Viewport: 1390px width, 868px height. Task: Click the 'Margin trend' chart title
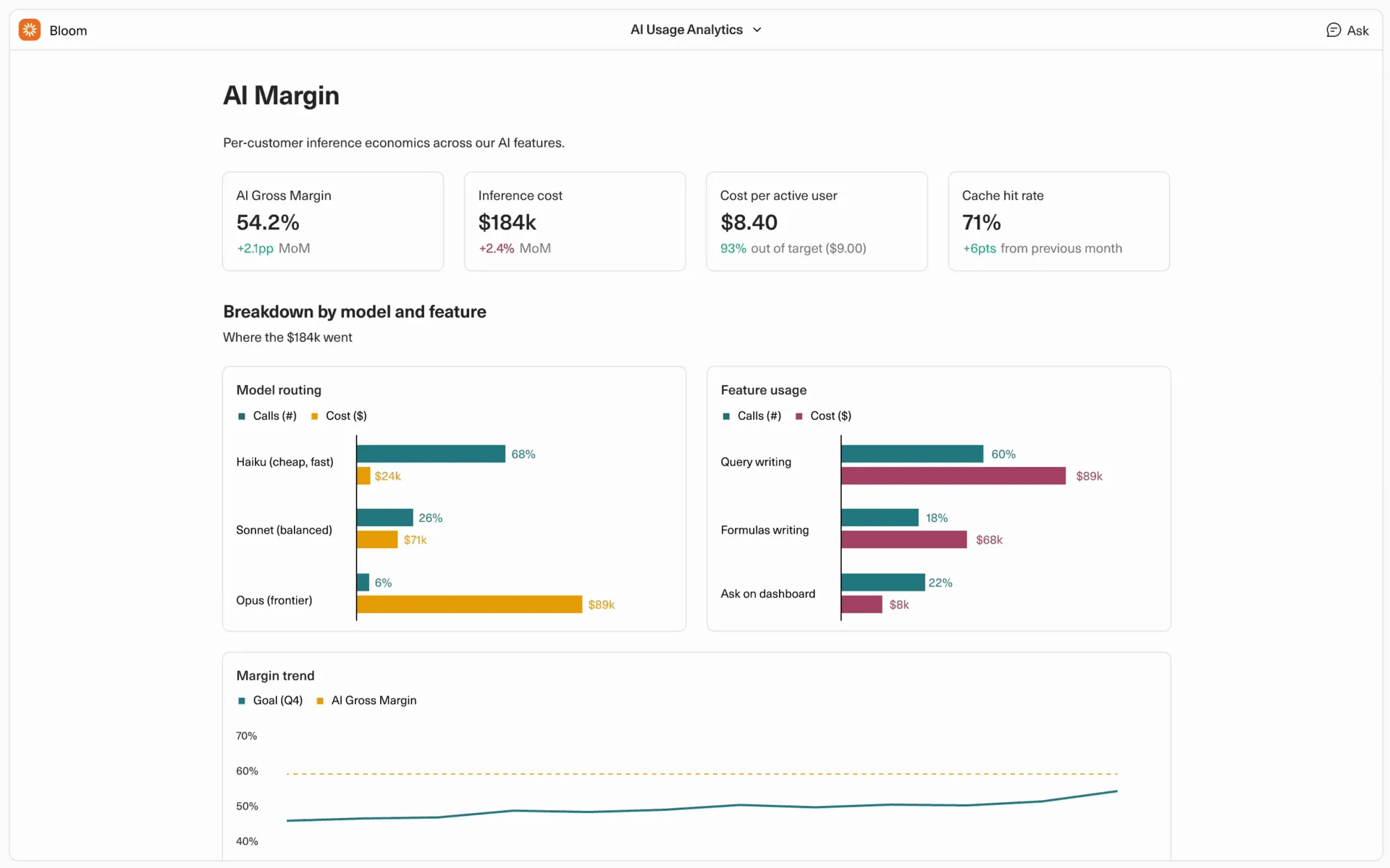[275, 675]
